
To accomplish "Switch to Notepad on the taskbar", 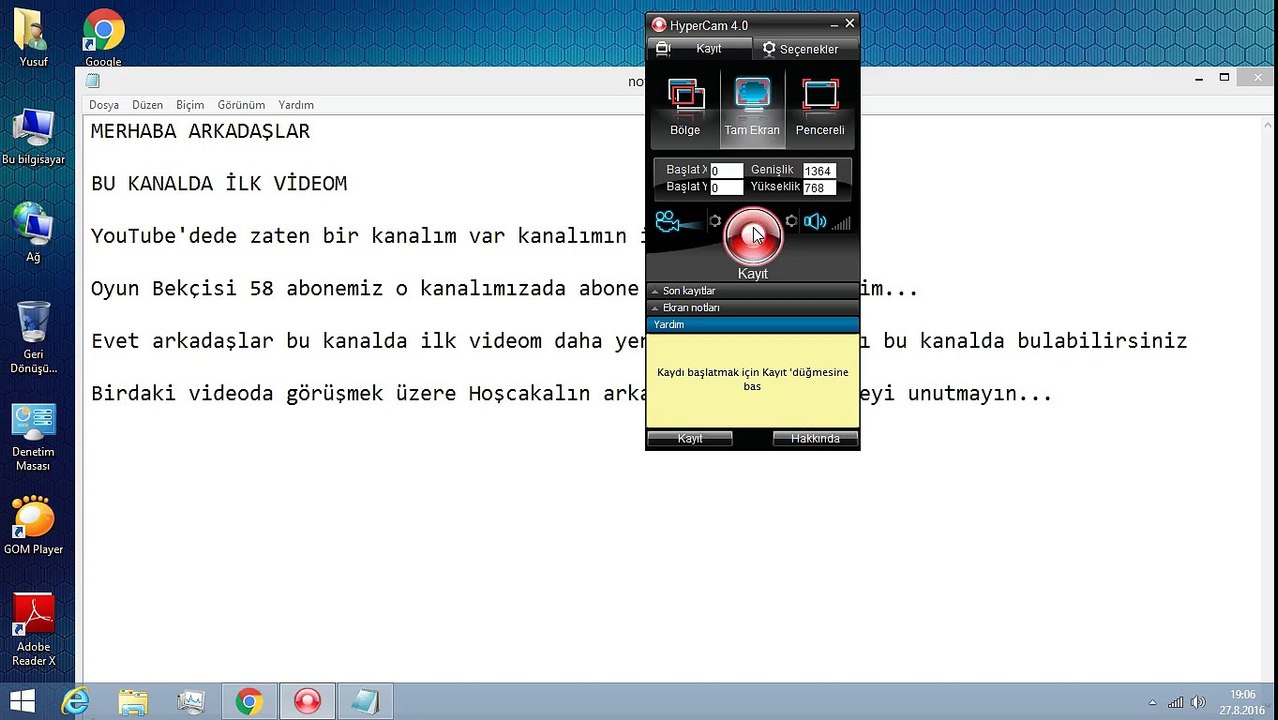I will click(365, 702).
